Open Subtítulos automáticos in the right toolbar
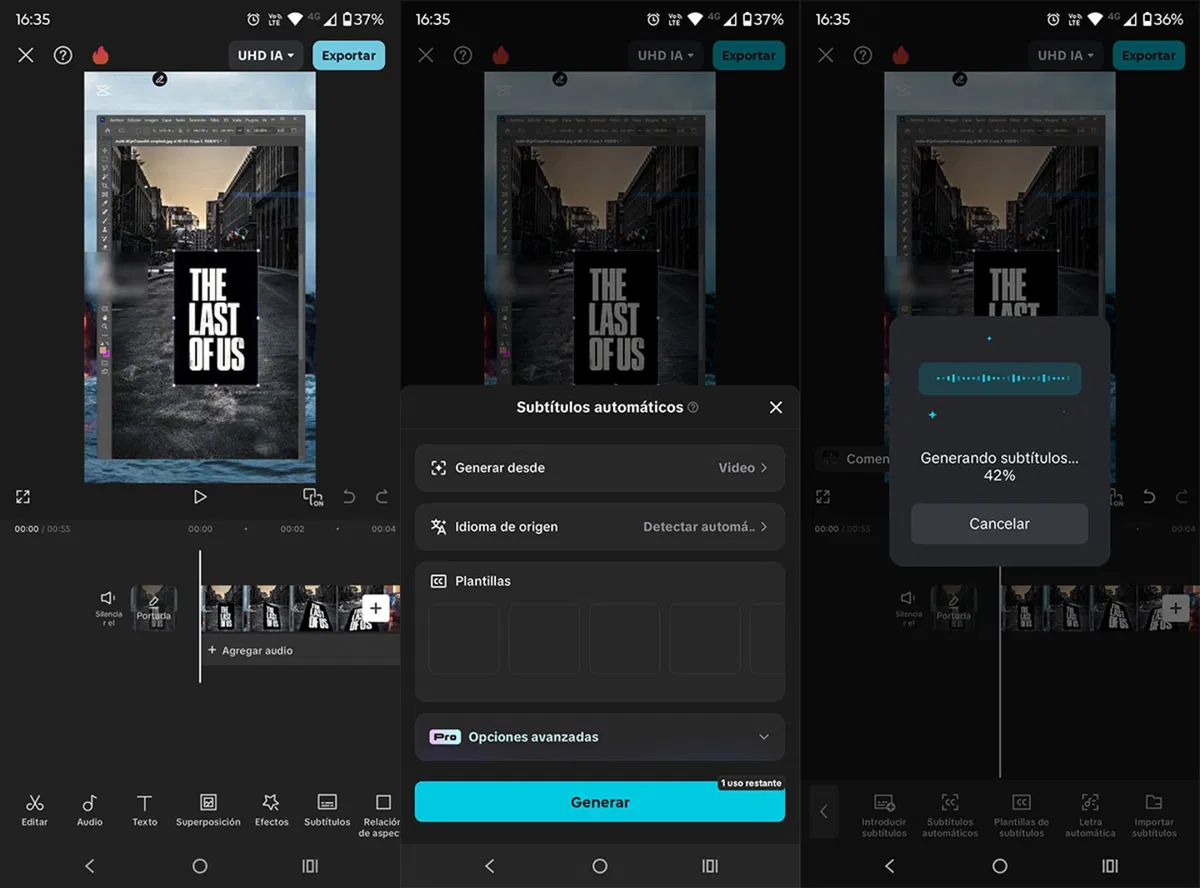This screenshot has height=888, width=1200. pos(950,815)
